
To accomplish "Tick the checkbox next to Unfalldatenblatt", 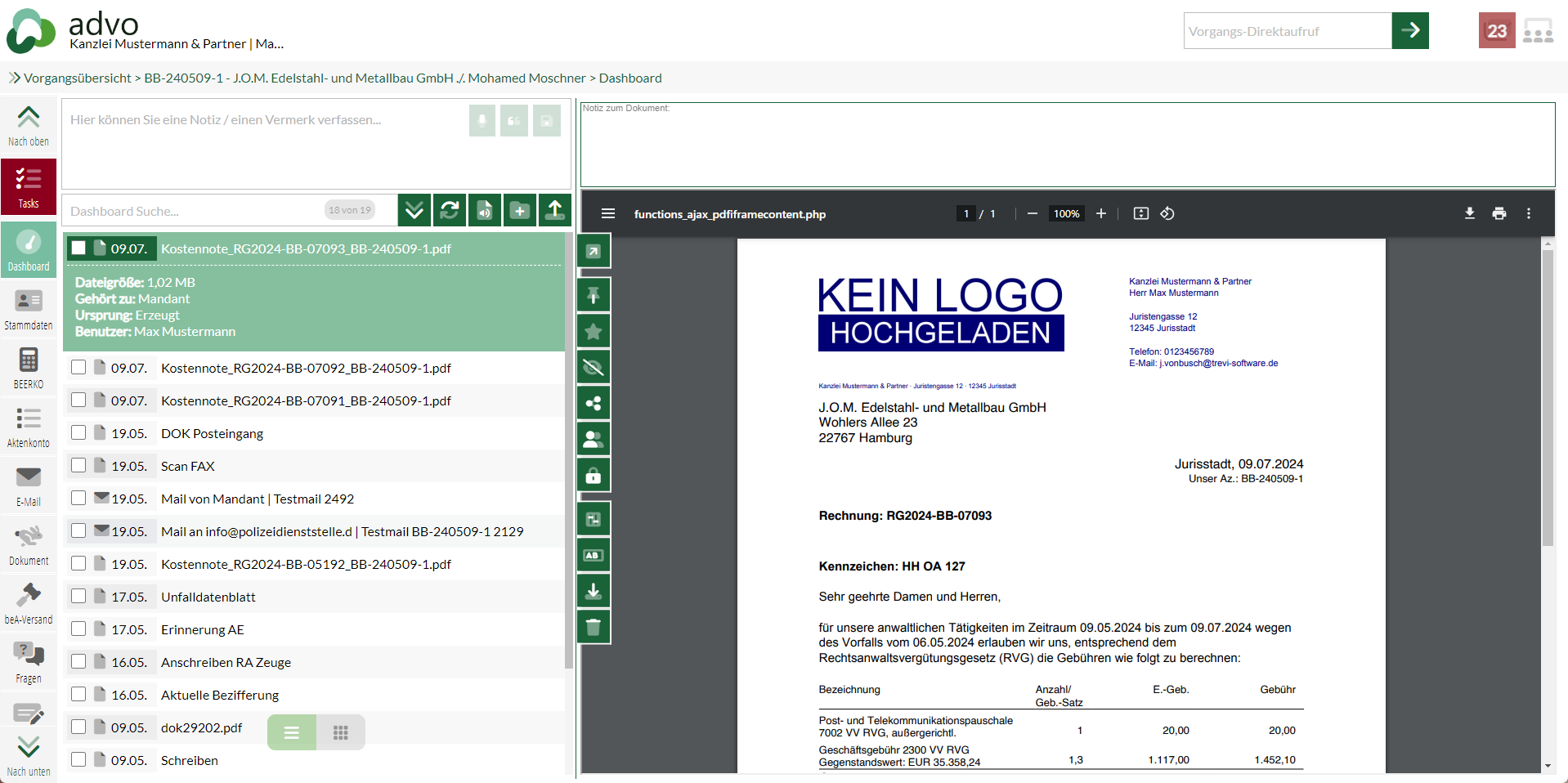I will (78, 596).
